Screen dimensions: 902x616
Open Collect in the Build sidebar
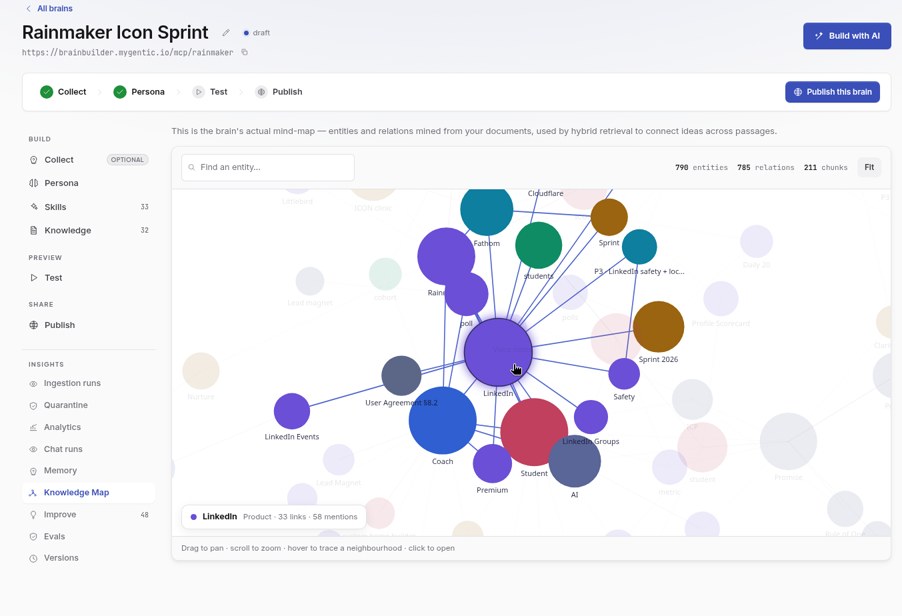pos(89,160)
